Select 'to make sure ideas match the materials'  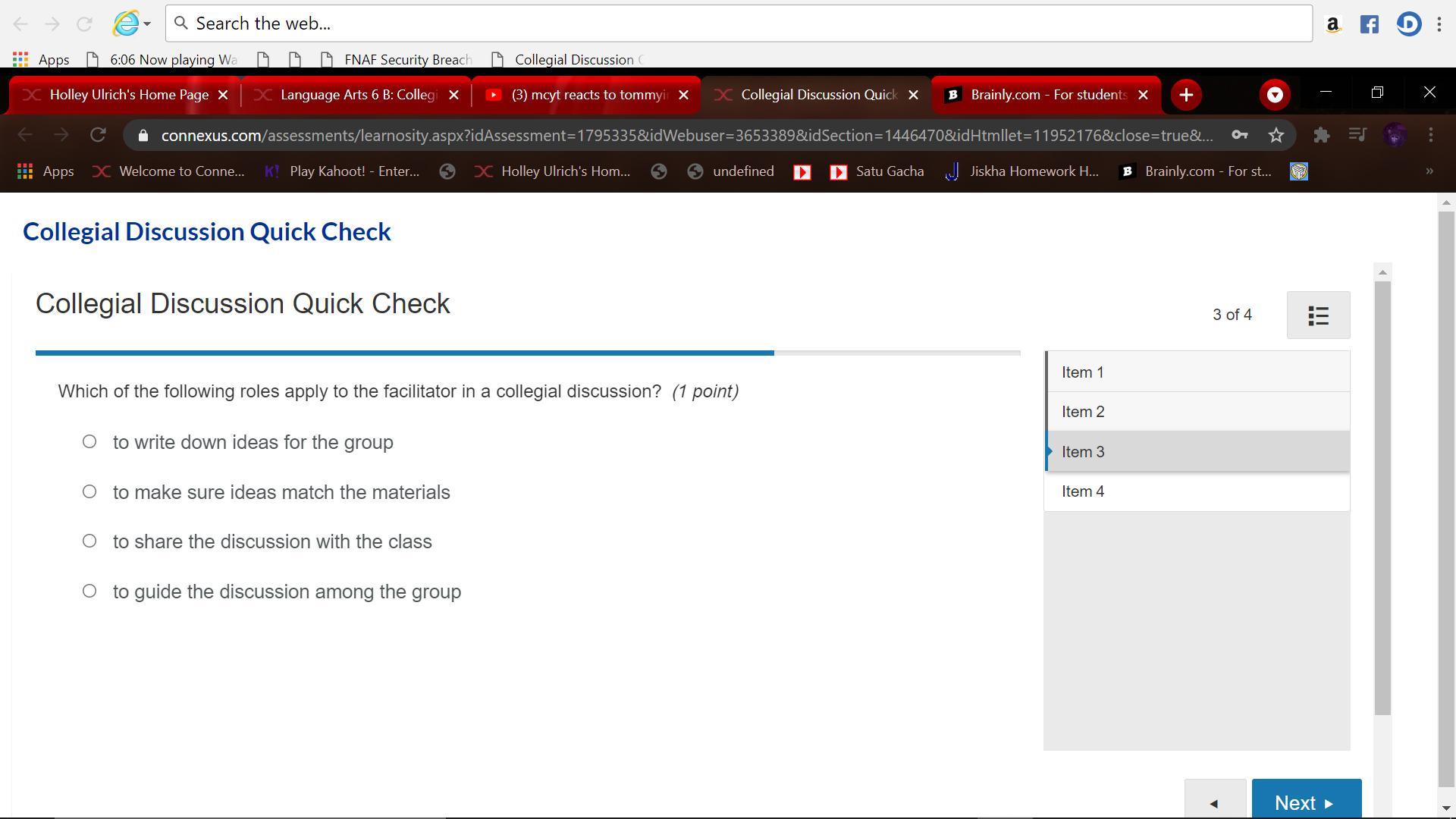pyautogui.click(x=89, y=491)
